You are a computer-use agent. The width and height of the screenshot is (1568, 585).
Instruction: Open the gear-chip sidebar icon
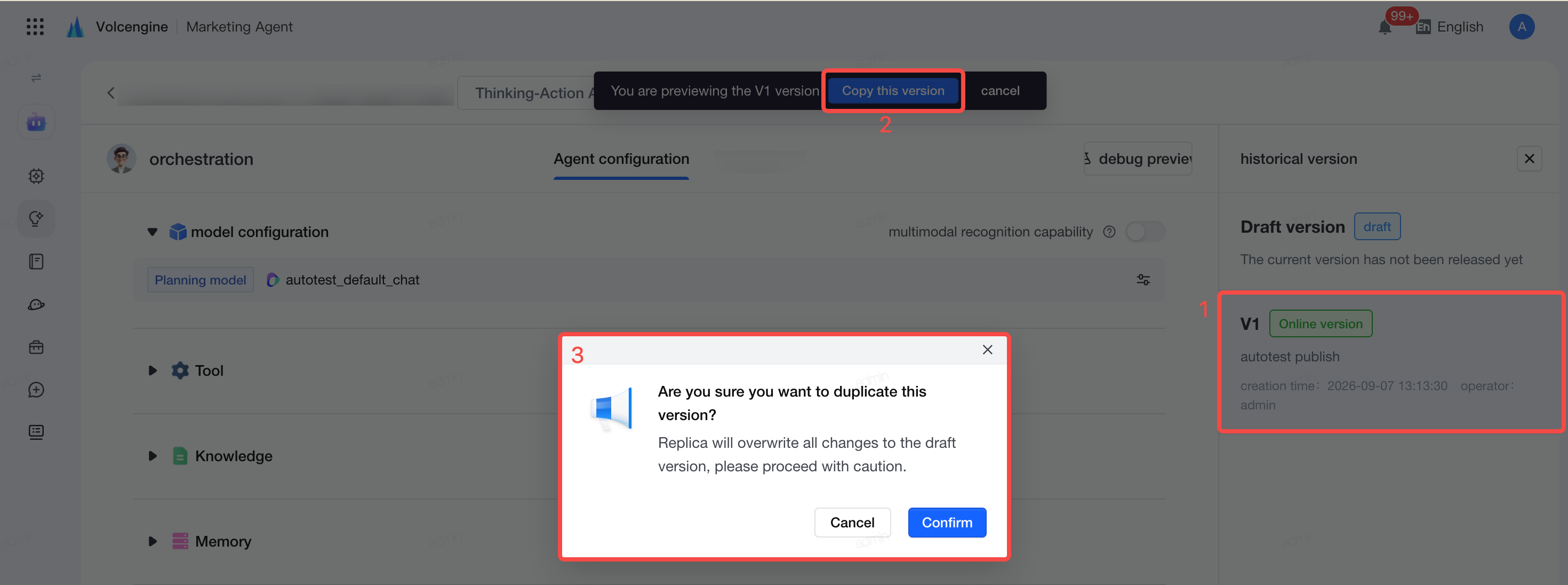point(36,176)
